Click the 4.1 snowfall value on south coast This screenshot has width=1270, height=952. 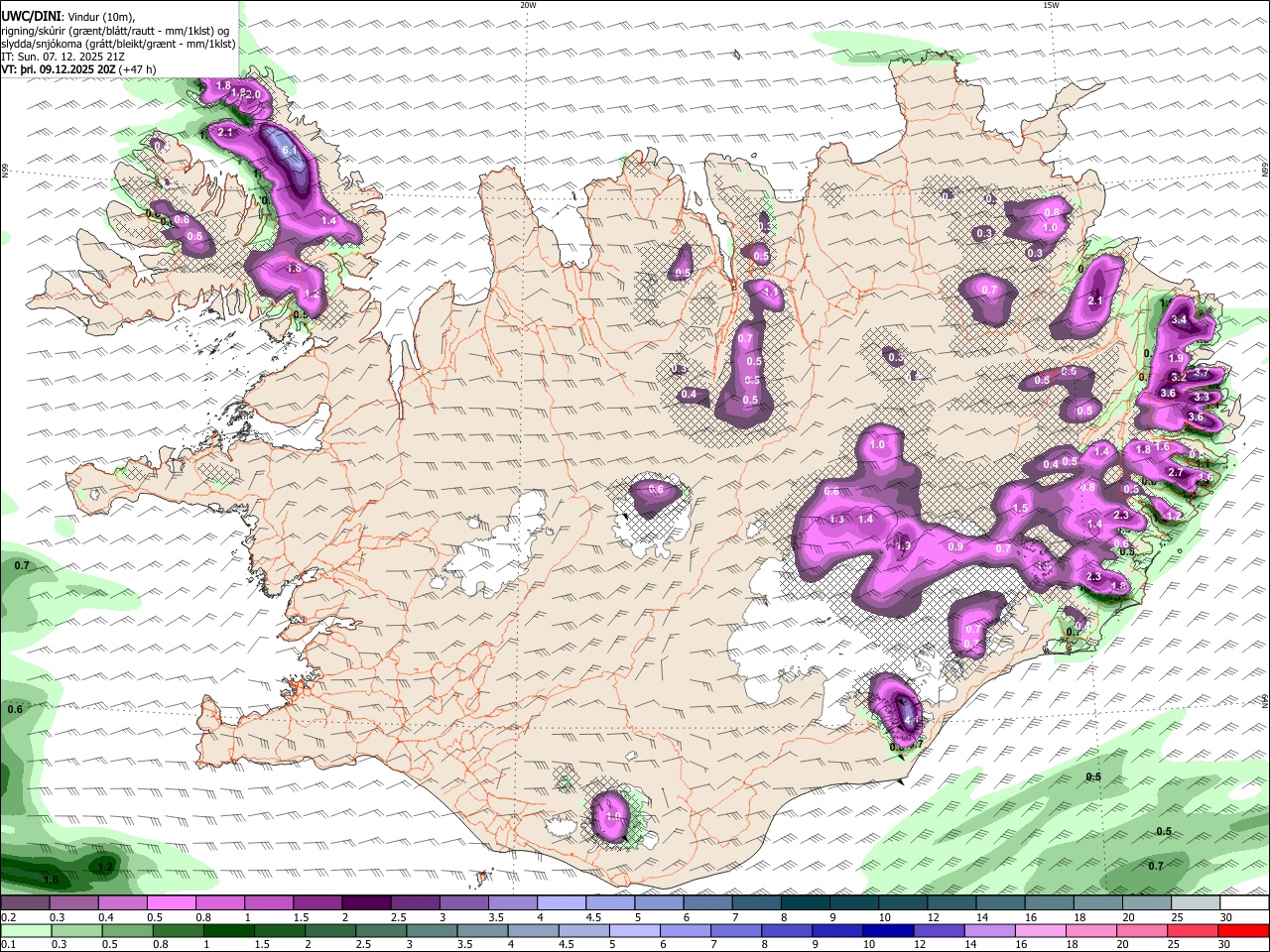[913, 721]
